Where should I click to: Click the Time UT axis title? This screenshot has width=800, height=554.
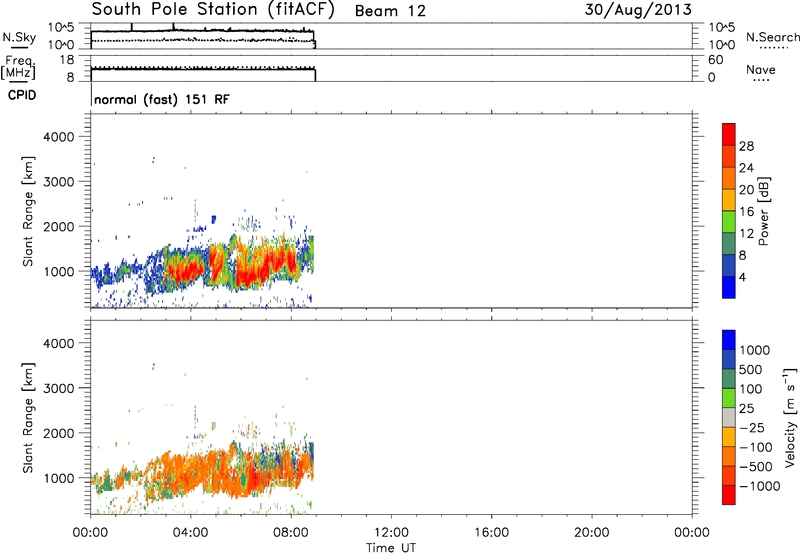click(391, 548)
